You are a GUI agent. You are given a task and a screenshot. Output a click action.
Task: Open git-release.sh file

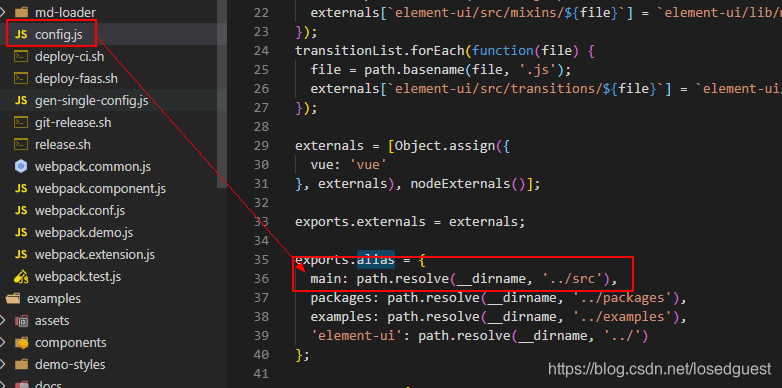[x=73, y=122]
